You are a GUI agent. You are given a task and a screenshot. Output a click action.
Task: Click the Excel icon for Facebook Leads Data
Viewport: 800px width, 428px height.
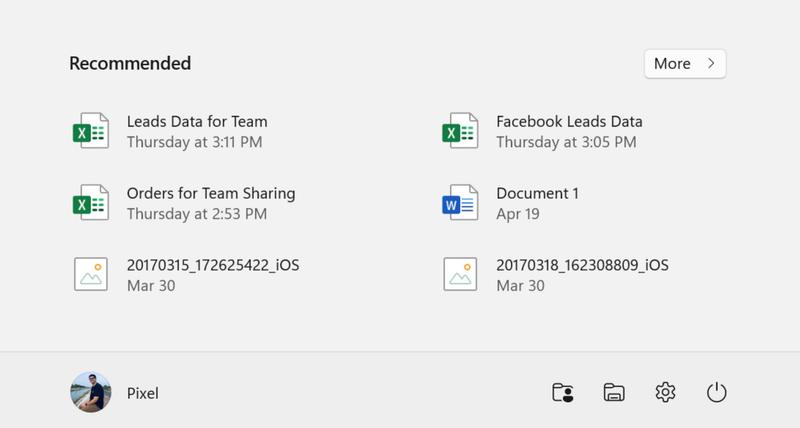[x=460, y=131]
